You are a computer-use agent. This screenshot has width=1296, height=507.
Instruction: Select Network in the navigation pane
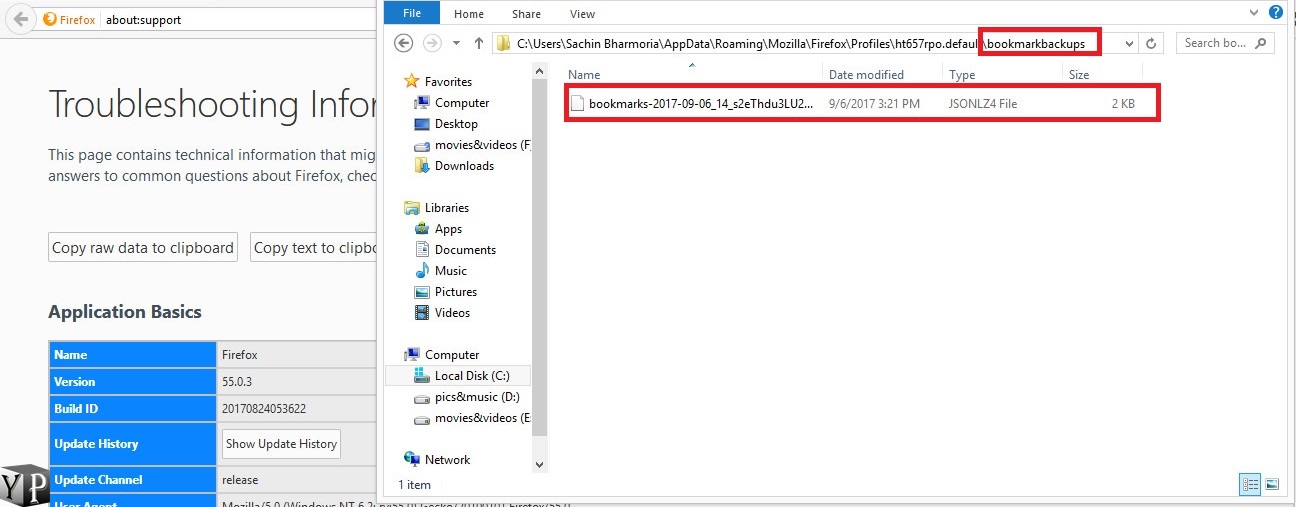click(x=447, y=460)
